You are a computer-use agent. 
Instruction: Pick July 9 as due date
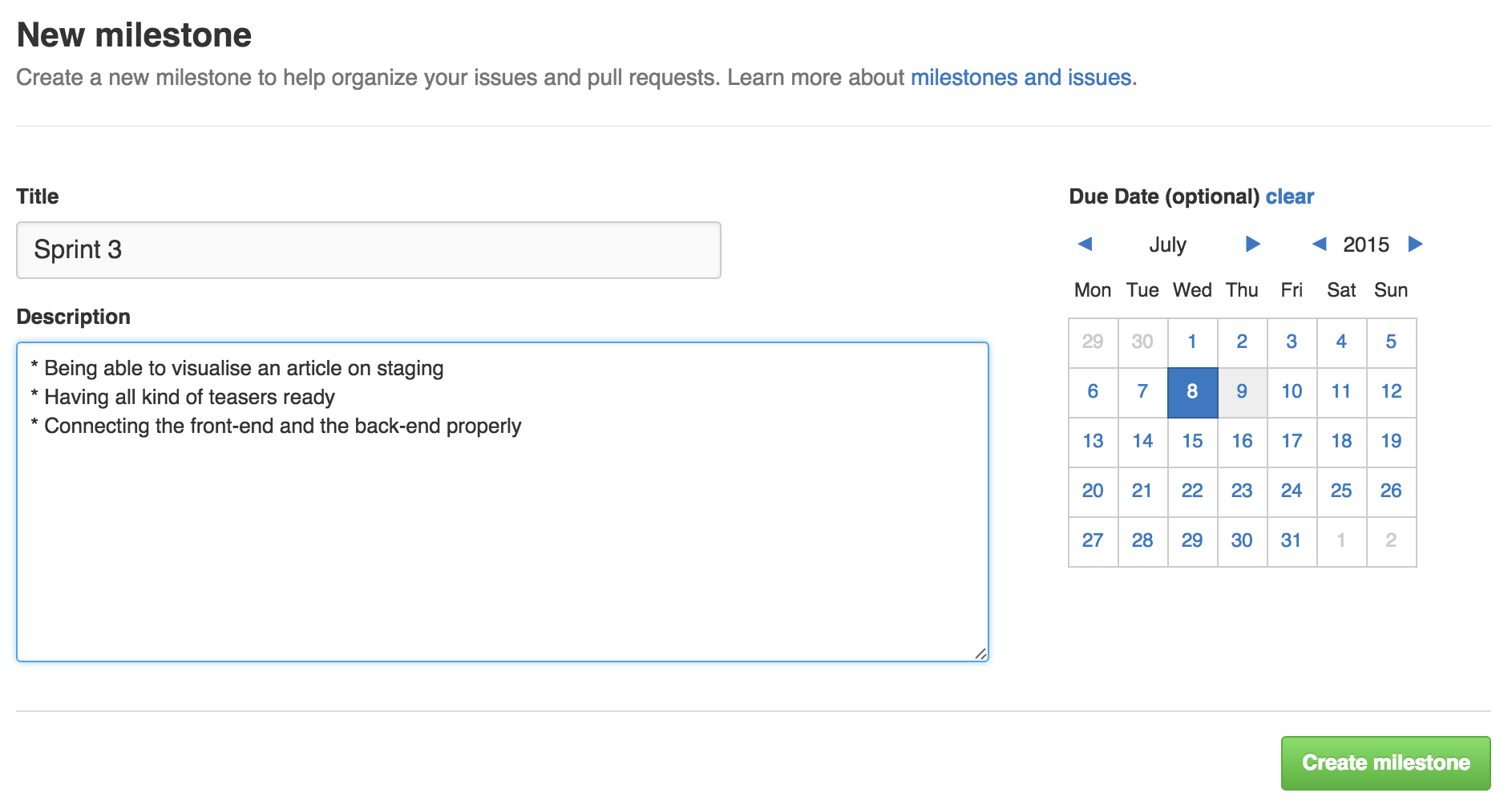pyautogui.click(x=1242, y=392)
